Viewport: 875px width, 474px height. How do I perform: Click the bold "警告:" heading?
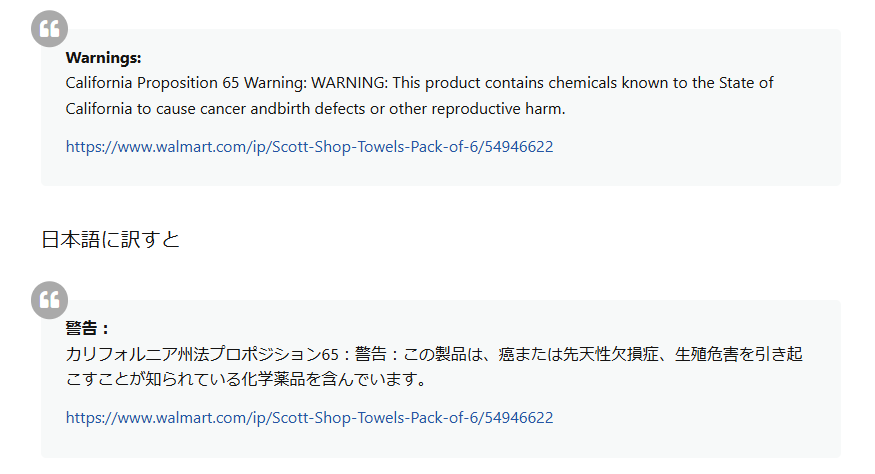86,328
